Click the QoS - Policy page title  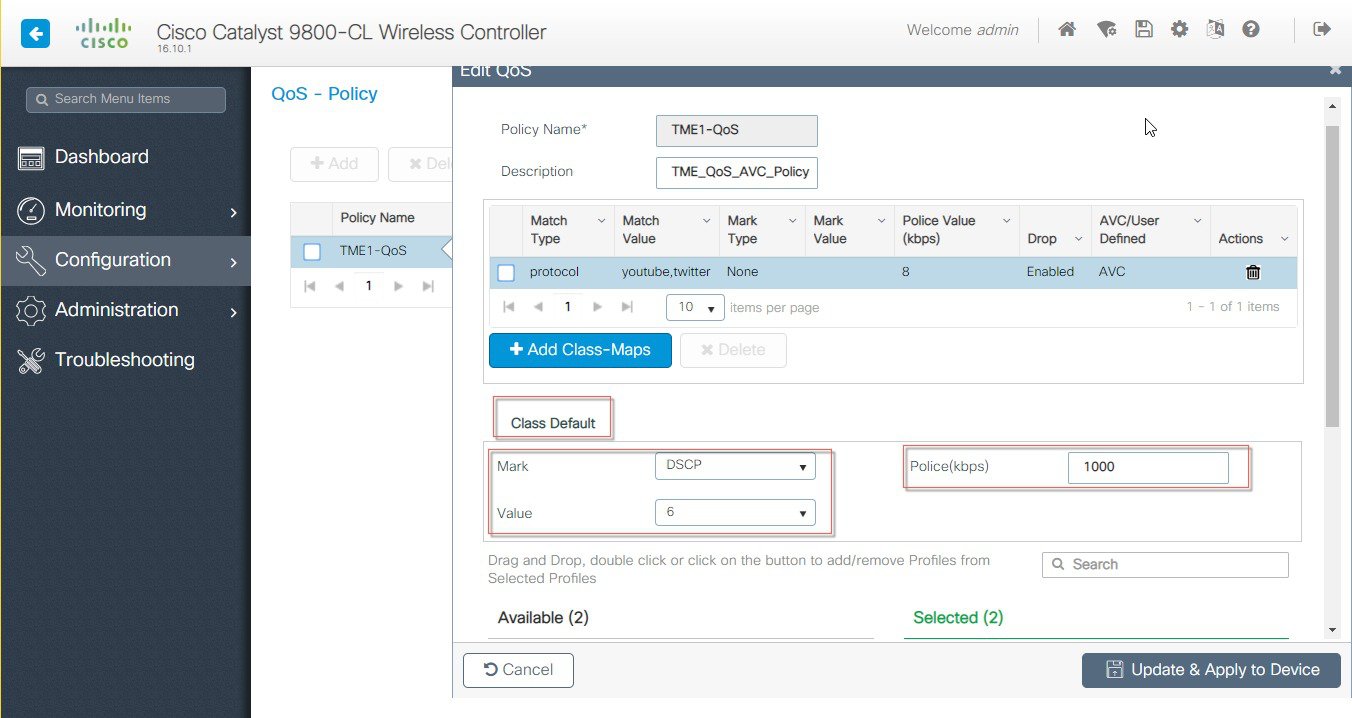325,94
